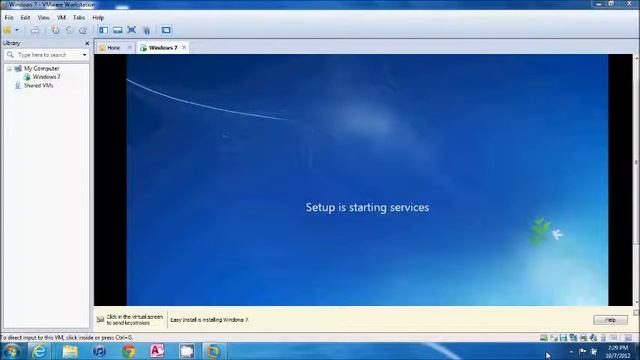This screenshot has width=640, height=360.
Task: Close the Windows 7 tab
Action: tap(184, 47)
